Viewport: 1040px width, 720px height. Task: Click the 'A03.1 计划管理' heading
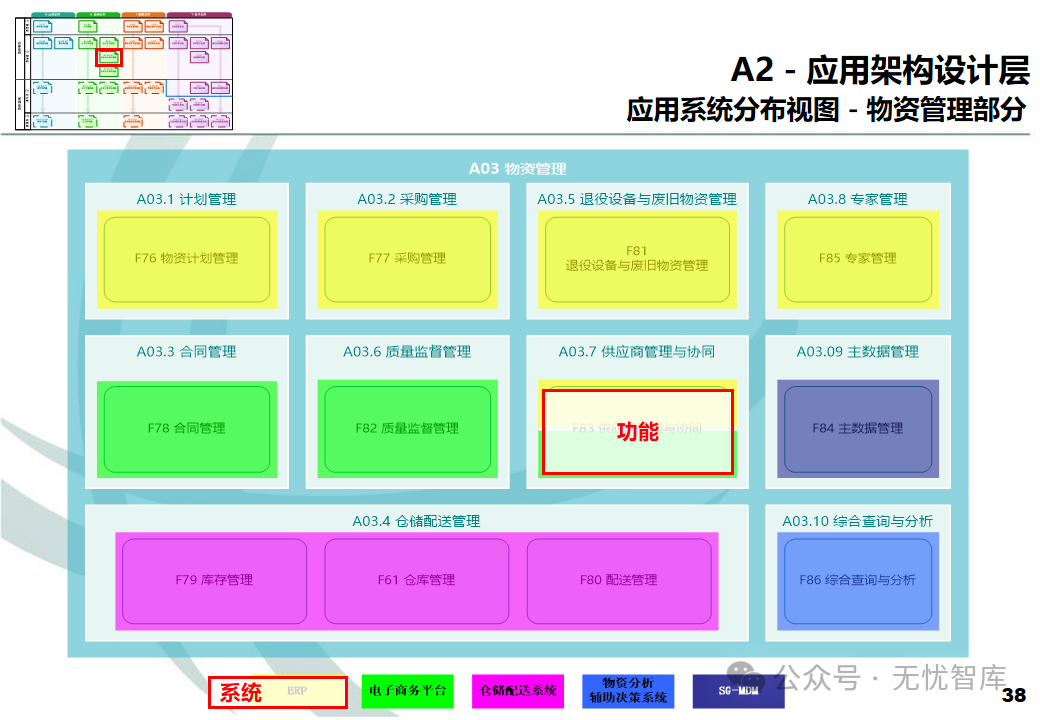(186, 200)
